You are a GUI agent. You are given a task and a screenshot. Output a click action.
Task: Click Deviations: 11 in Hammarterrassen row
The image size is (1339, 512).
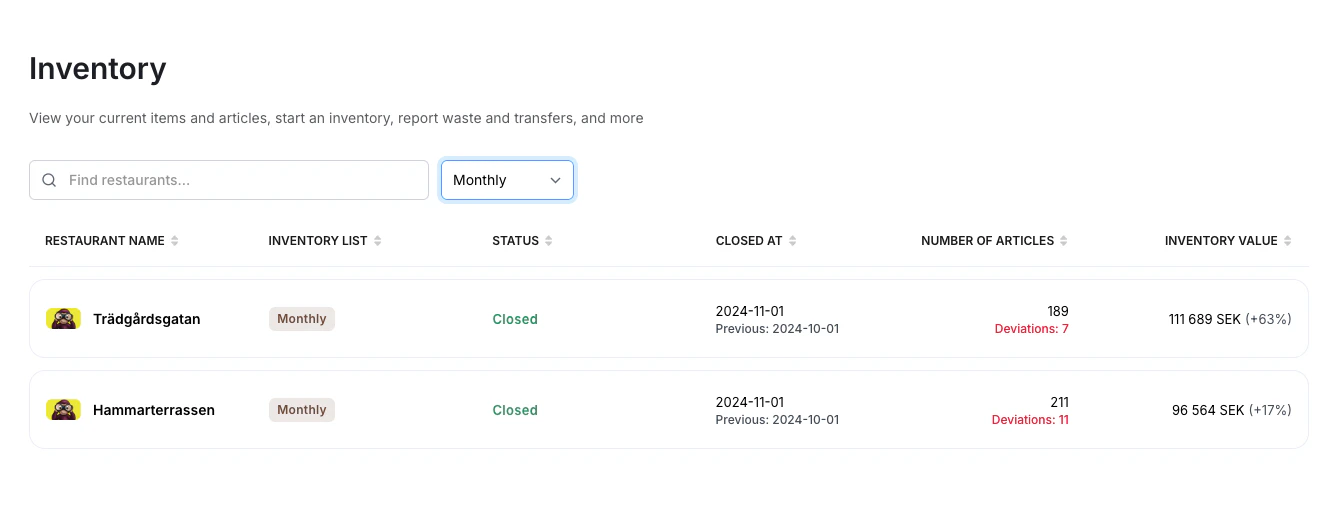click(x=1030, y=420)
